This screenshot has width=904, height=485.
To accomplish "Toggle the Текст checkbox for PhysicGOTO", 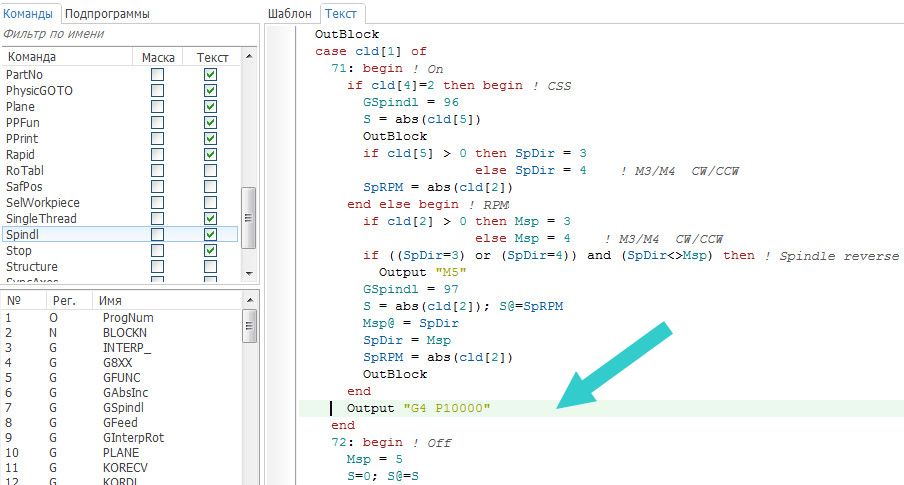I will pyautogui.click(x=210, y=91).
